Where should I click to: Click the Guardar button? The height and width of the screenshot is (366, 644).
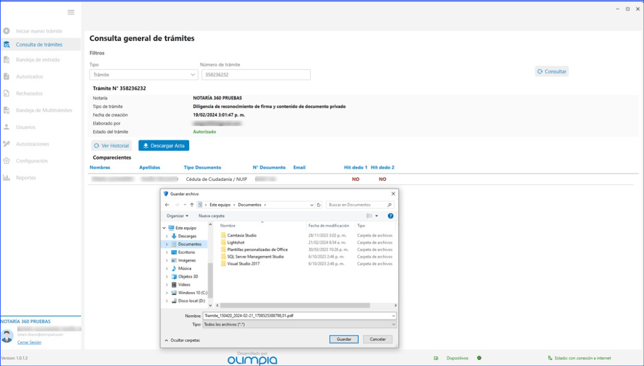tap(344, 339)
